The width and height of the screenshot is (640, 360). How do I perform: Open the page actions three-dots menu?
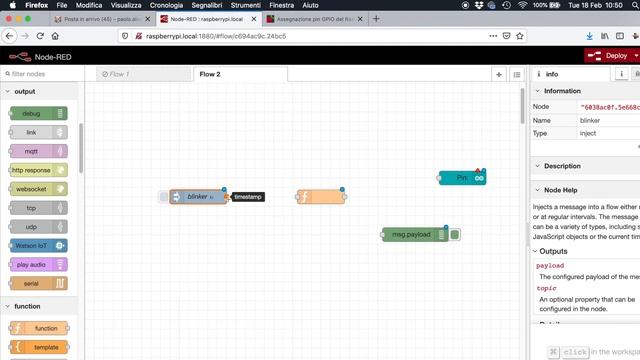[493, 36]
